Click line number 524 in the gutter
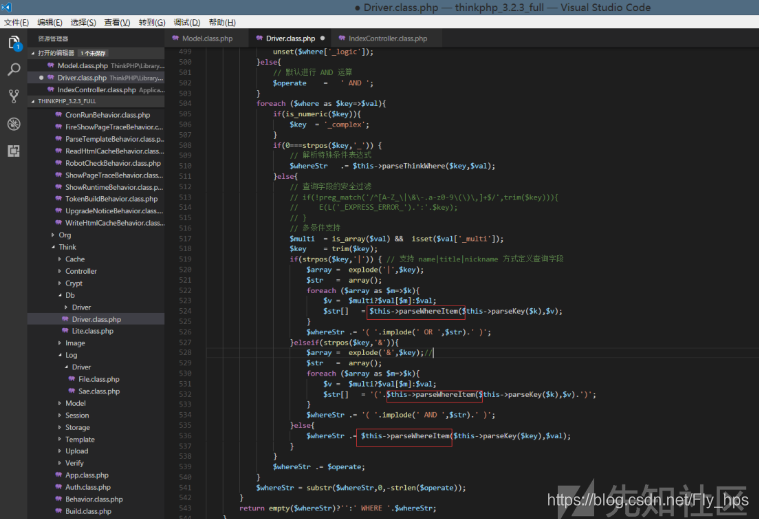 click(x=185, y=311)
